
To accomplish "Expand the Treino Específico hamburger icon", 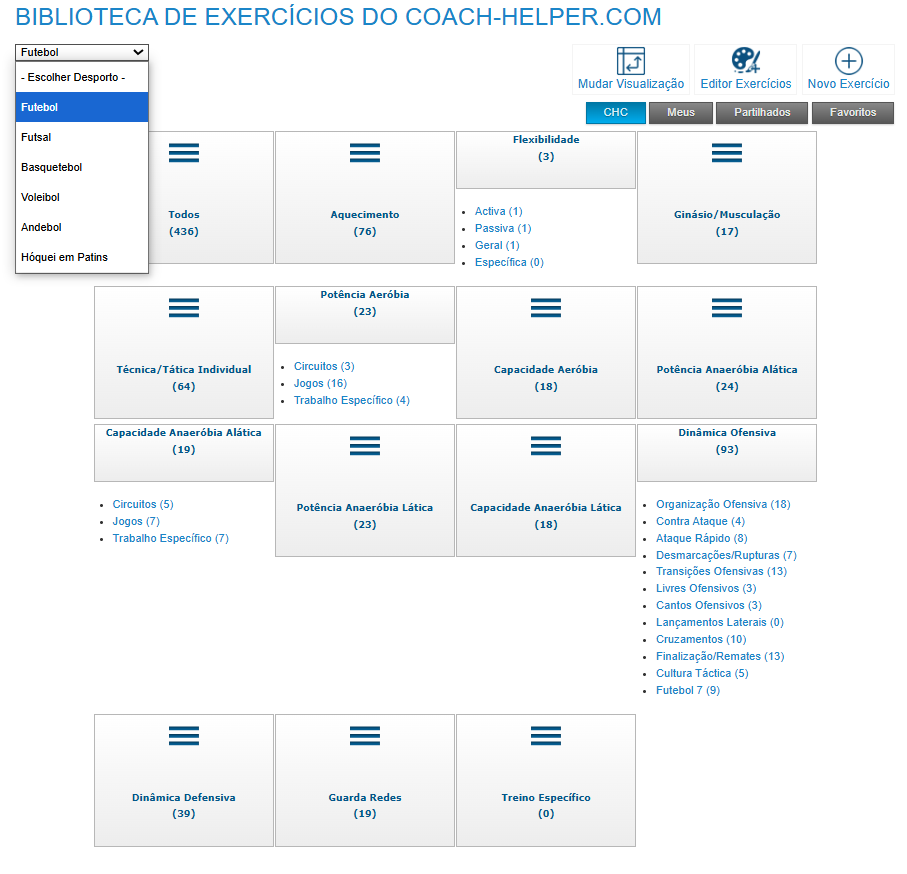I will click(x=546, y=736).
